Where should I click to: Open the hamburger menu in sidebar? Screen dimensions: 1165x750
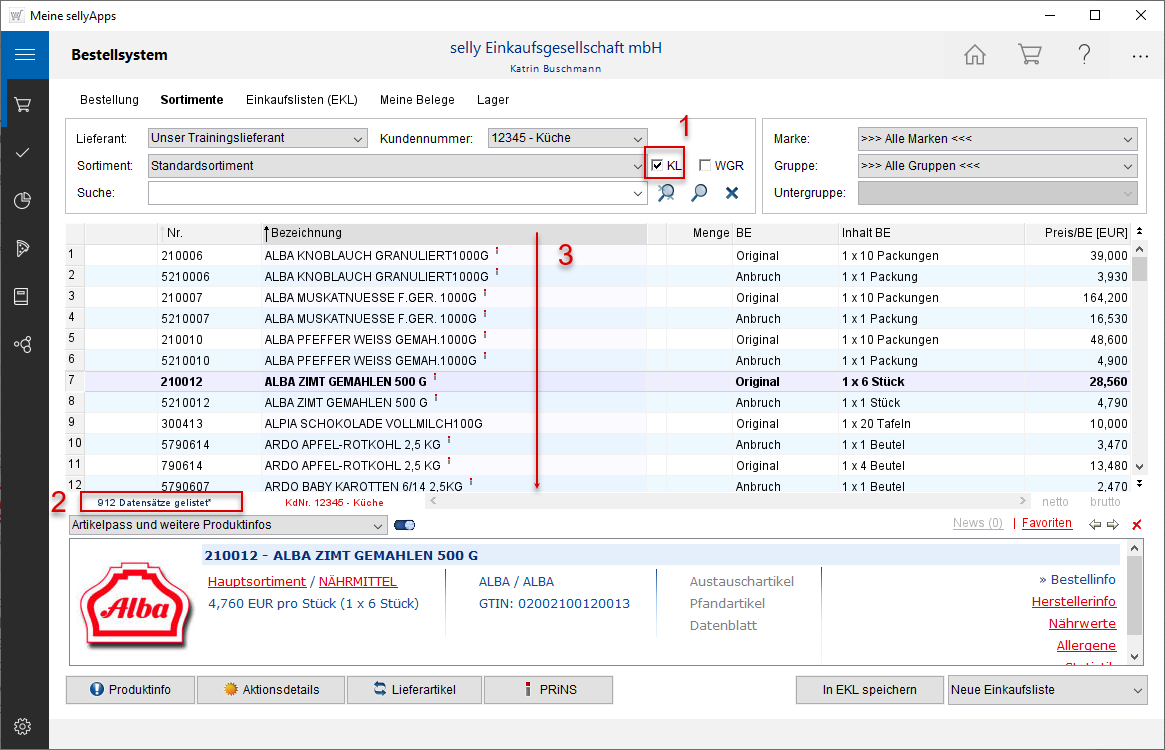pos(24,55)
